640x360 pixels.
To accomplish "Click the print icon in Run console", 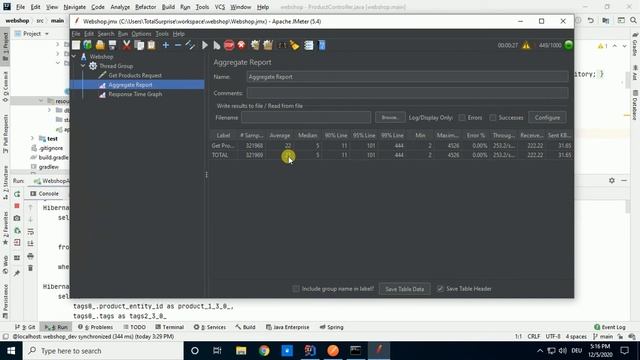I will [x=30, y=256].
